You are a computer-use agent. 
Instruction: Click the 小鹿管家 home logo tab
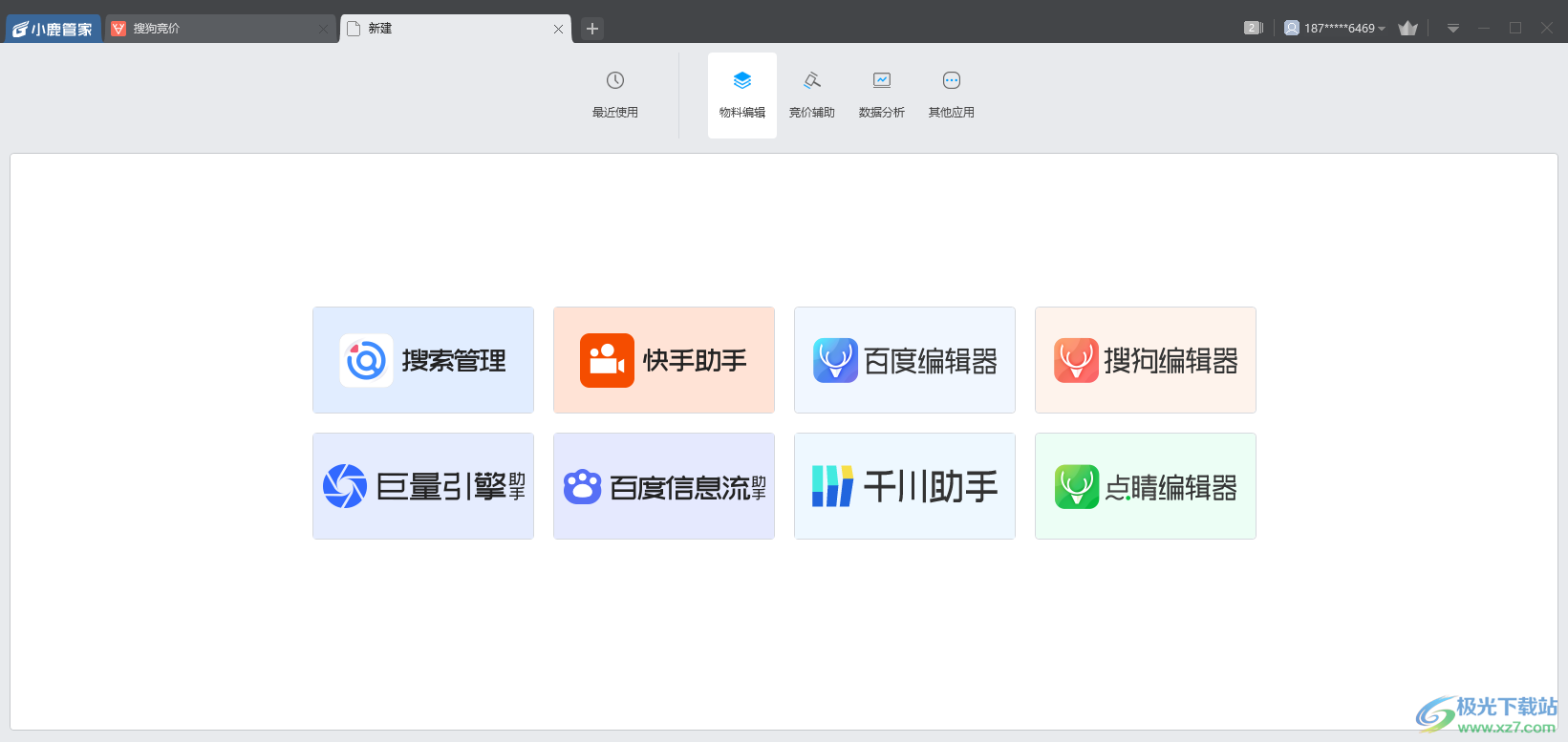coord(54,29)
